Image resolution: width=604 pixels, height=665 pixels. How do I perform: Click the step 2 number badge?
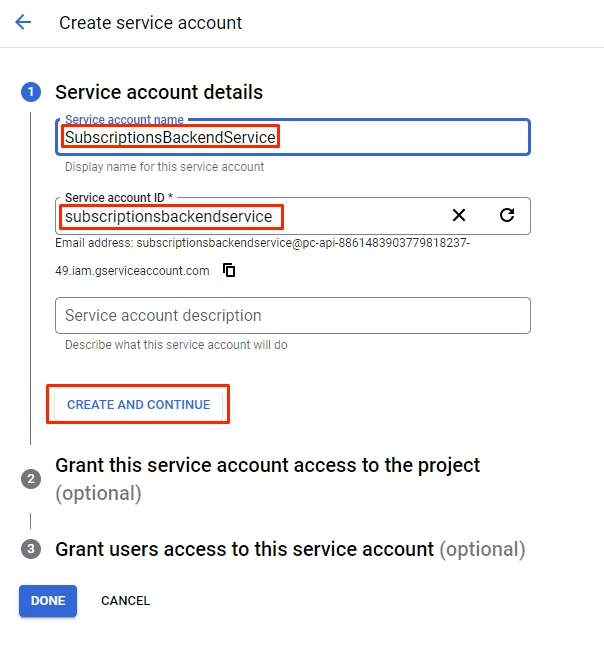click(31, 479)
